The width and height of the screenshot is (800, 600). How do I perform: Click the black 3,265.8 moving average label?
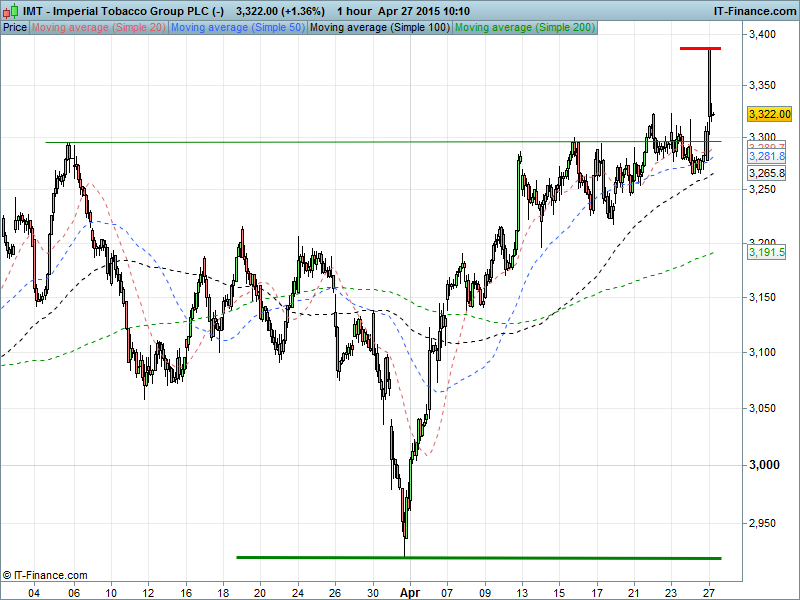(x=767, y=173)
